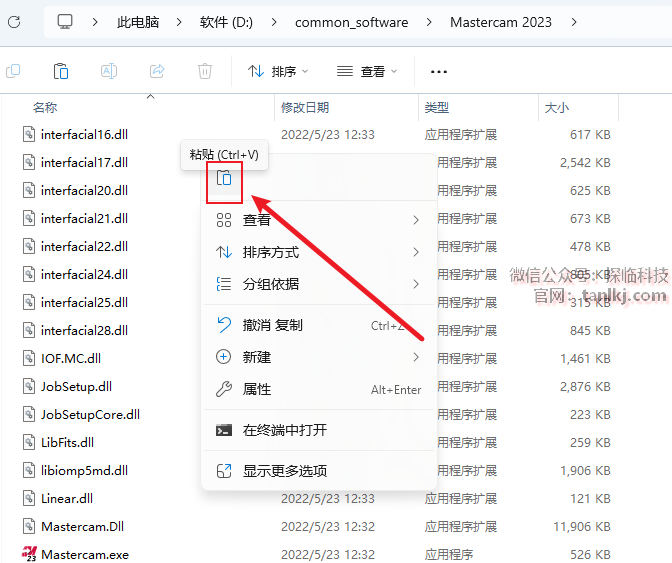
Task: Click the 2,876 KB size cell
Action: [585, 386]
